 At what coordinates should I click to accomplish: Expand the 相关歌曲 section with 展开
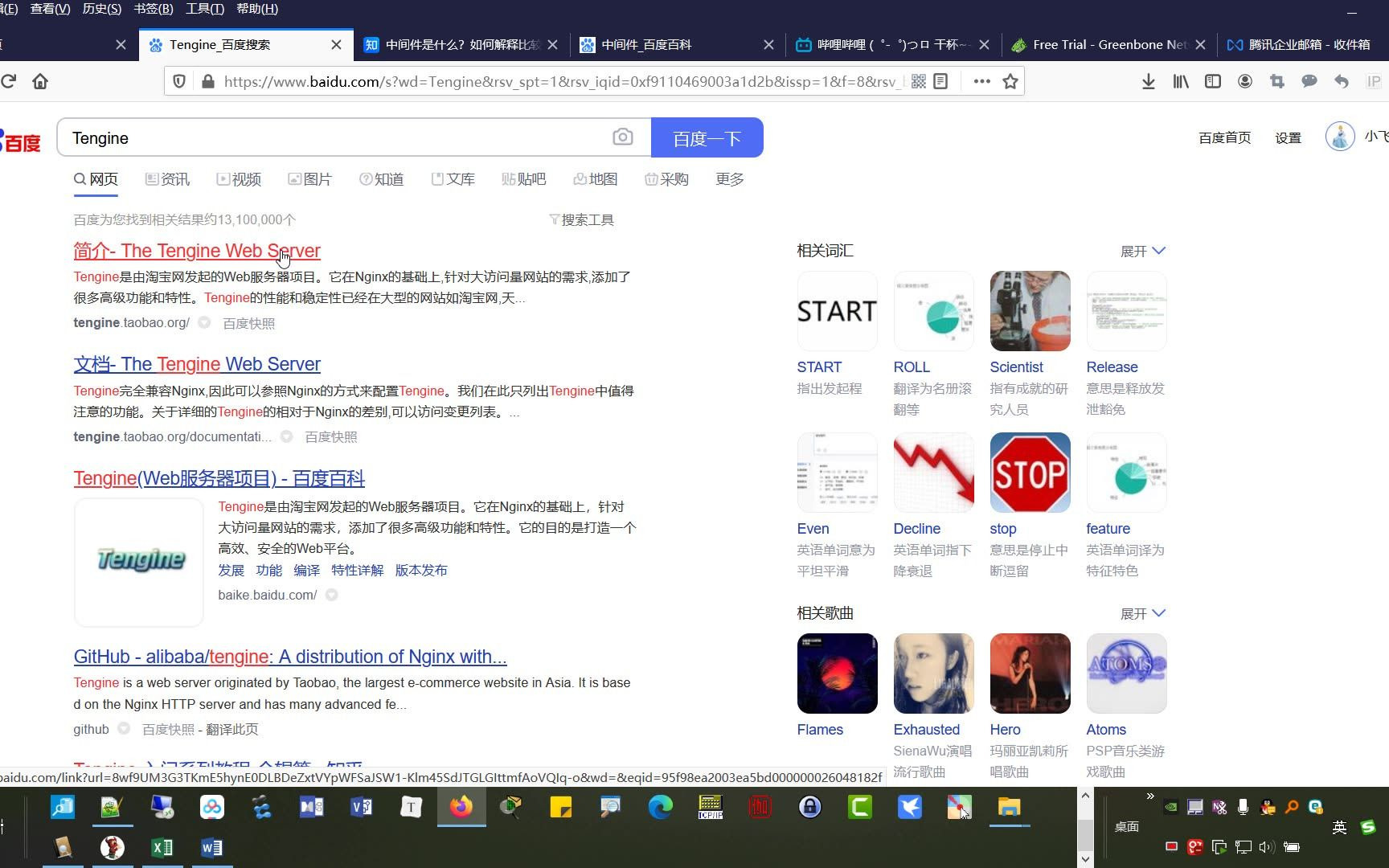(1142, 614)
